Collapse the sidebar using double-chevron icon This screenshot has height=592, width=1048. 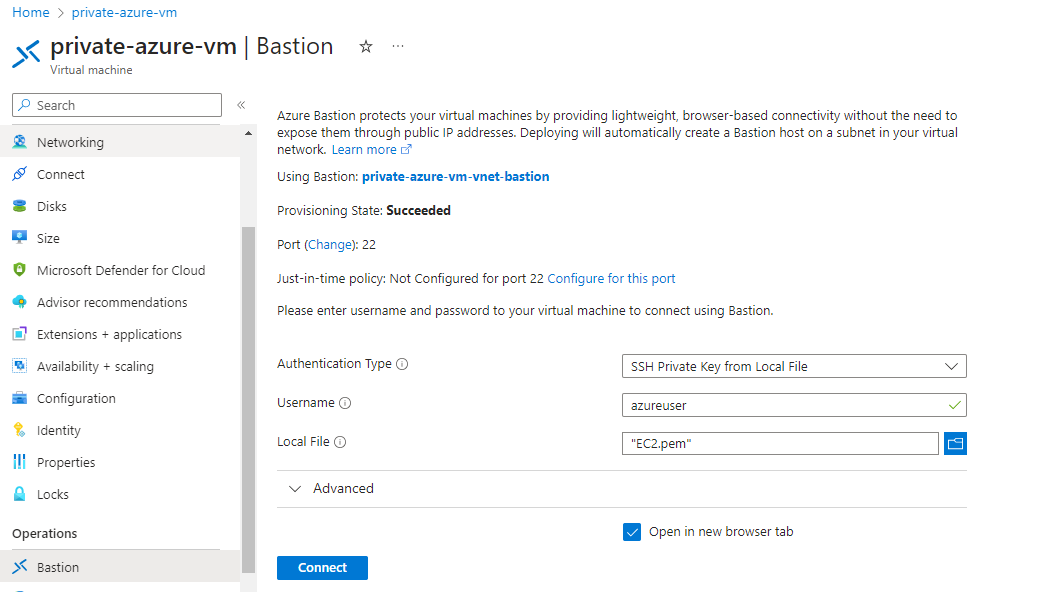point(241,105)
